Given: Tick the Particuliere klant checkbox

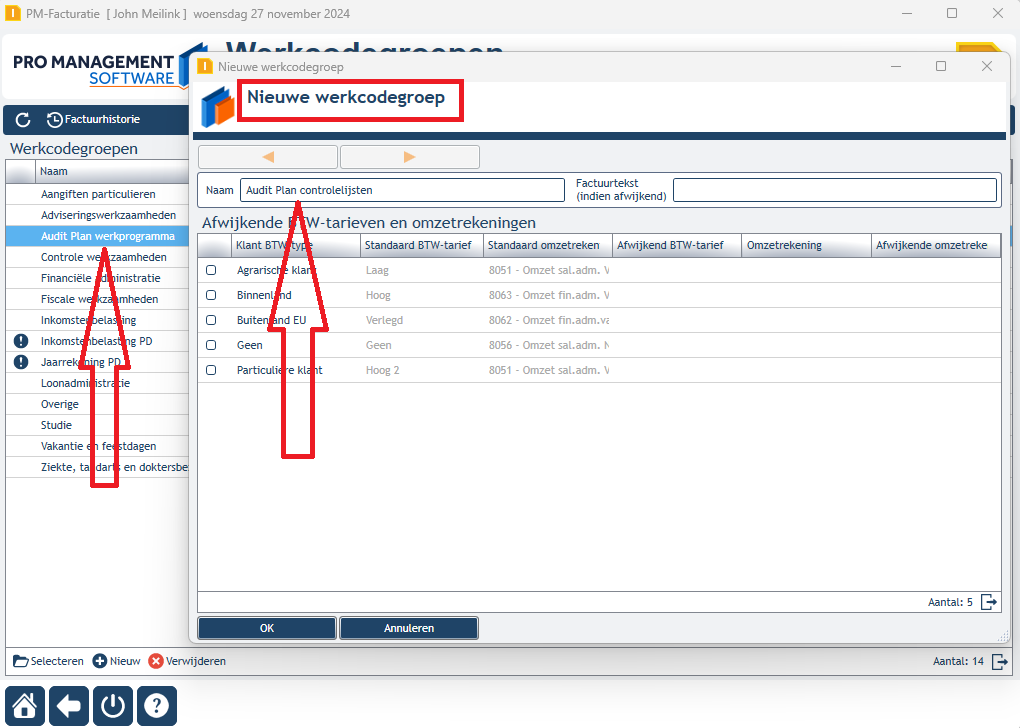Looking at the screenshot, I should pos(211,370).
